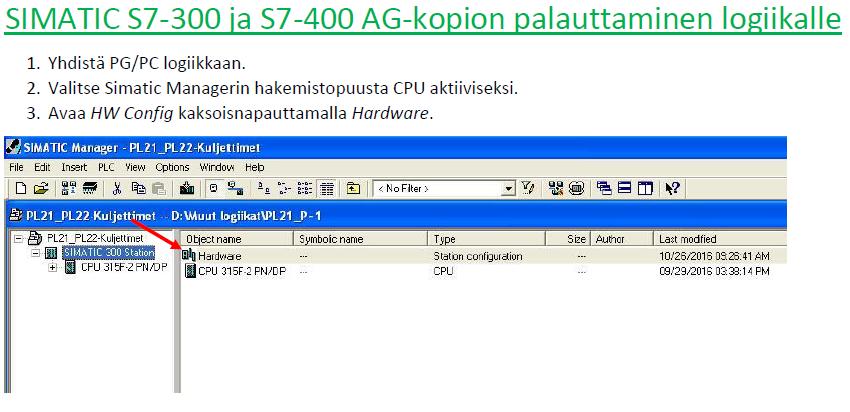Open the View menu
Image resolution: width=850 pixels, height=412 pixels.
[x=135, y=167]
